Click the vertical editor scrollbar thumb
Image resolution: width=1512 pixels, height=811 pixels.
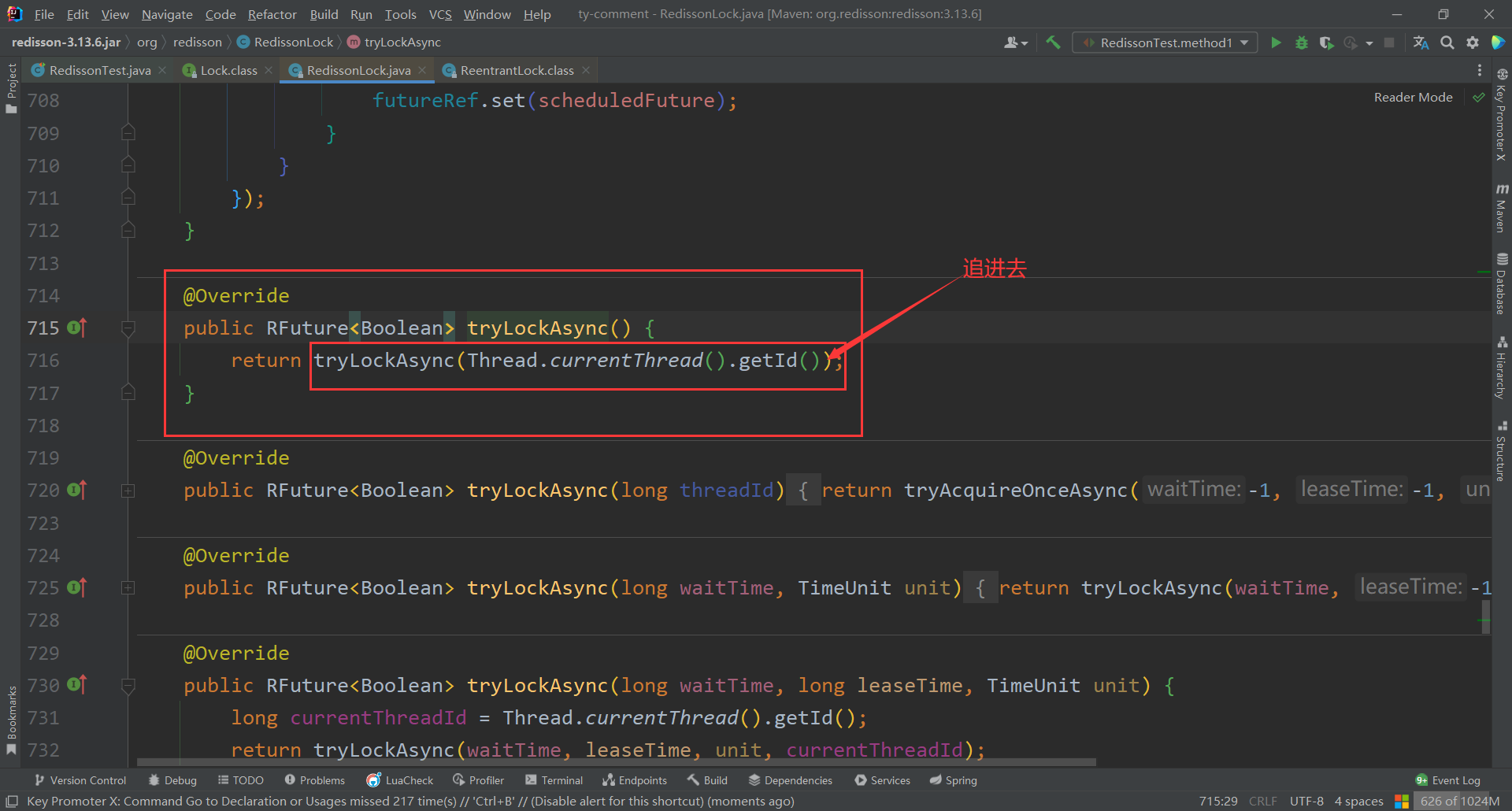click(x=1485, y=617)
